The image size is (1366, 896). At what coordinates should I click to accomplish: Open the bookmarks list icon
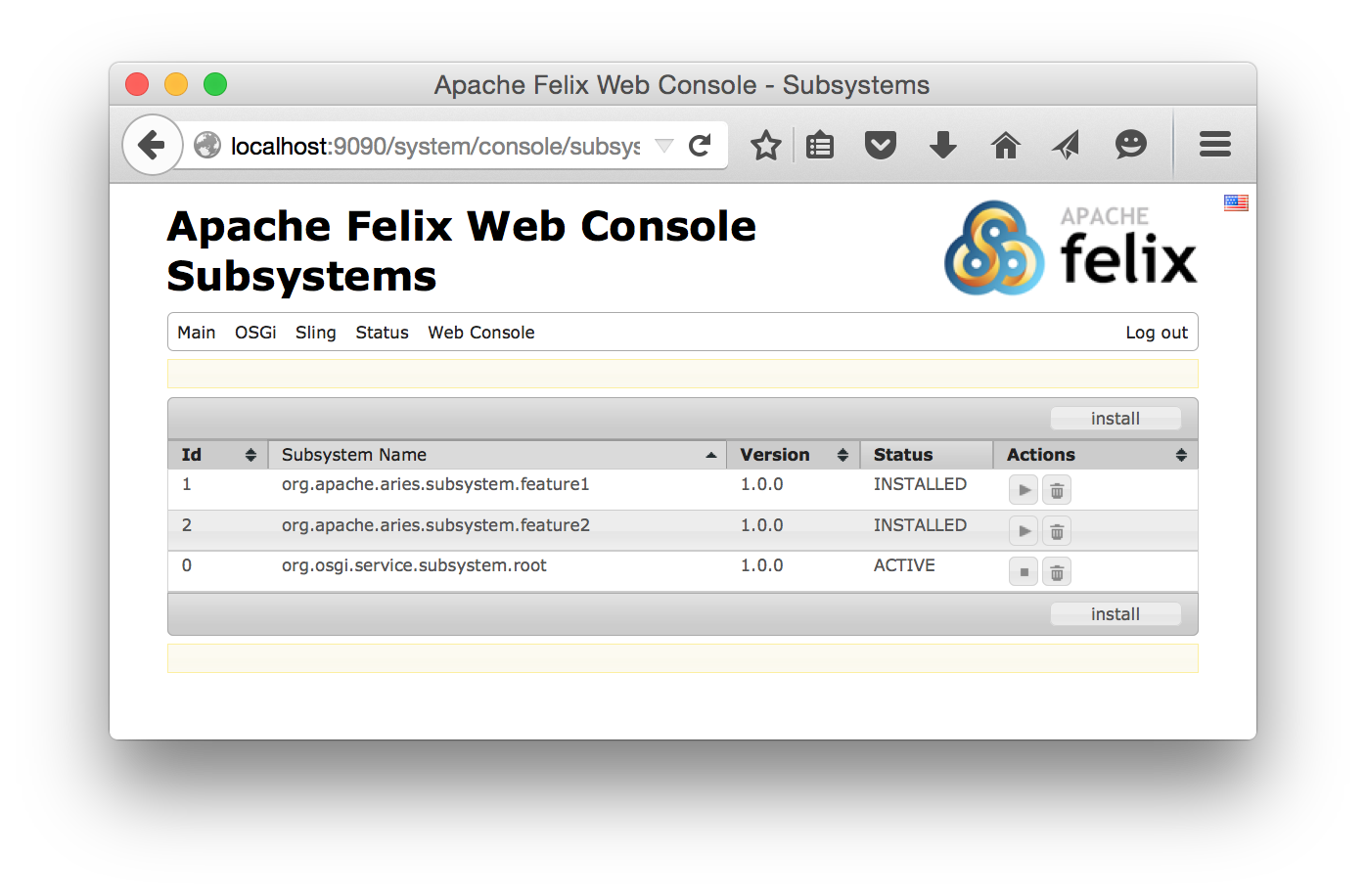pyautogui.click(x=820, y=146)
